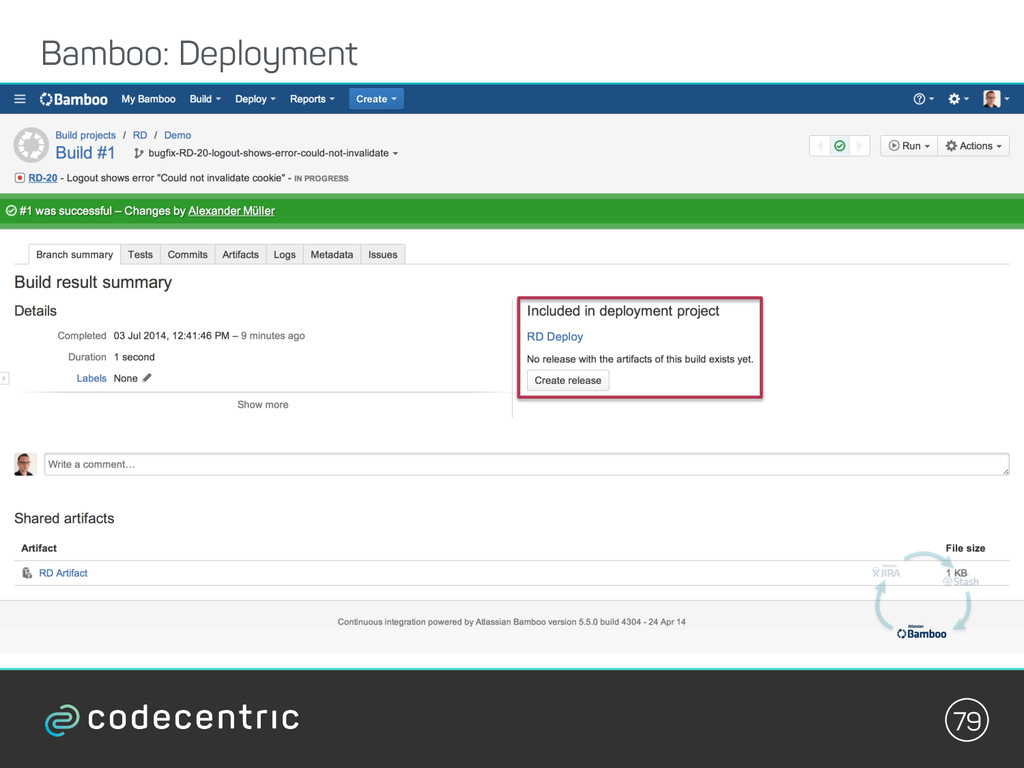Viewport: 1024px width, 768px height.
Task: Expand the branch selector dropdown arrow
Action: point(395,153)
